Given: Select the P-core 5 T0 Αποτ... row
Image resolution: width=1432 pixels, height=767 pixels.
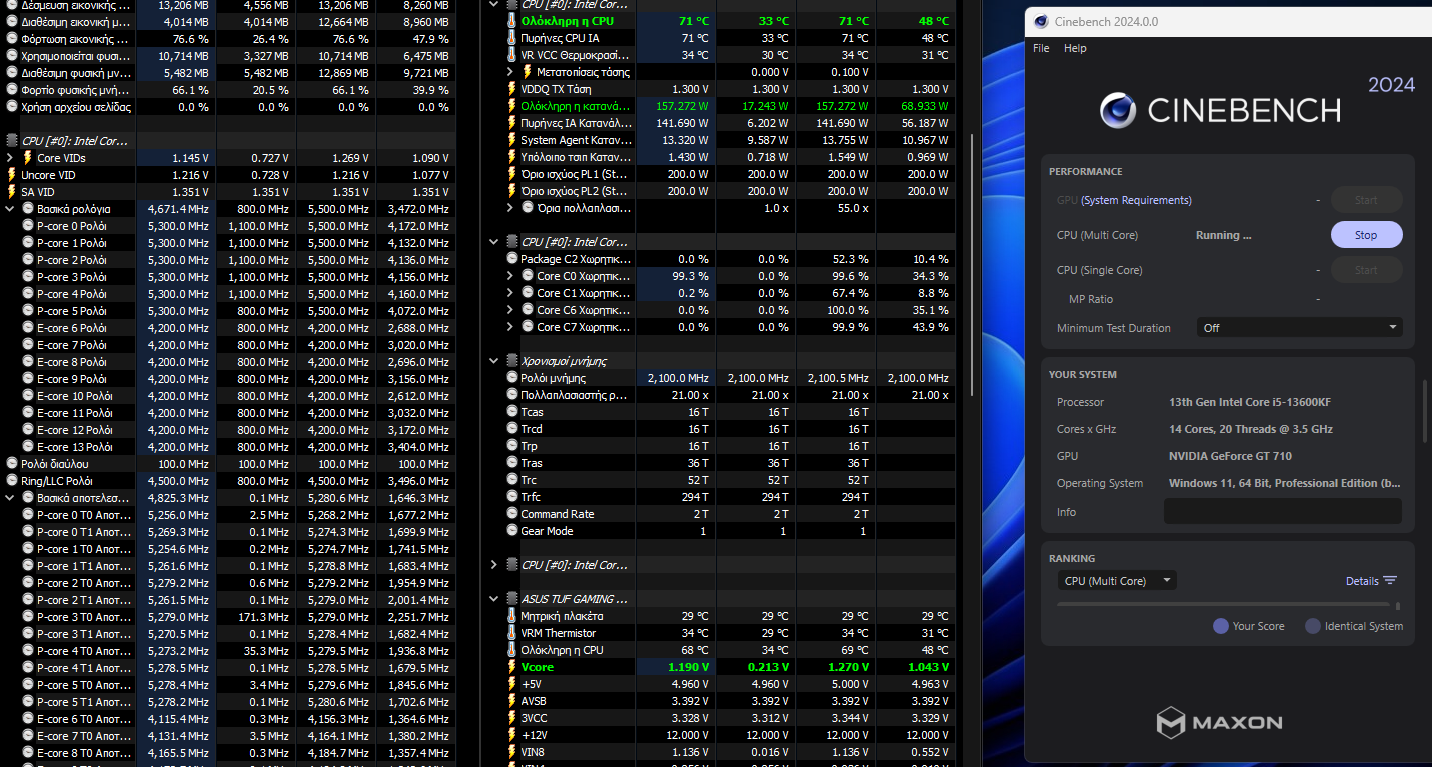Looking at the screenshot, I should [x=228, y=685].
